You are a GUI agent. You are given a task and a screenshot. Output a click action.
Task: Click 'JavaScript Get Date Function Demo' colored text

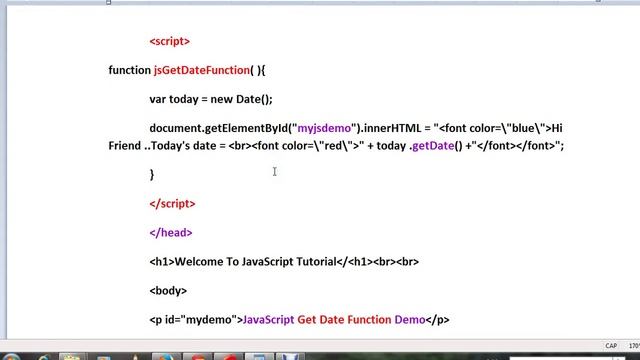(334, 320)
